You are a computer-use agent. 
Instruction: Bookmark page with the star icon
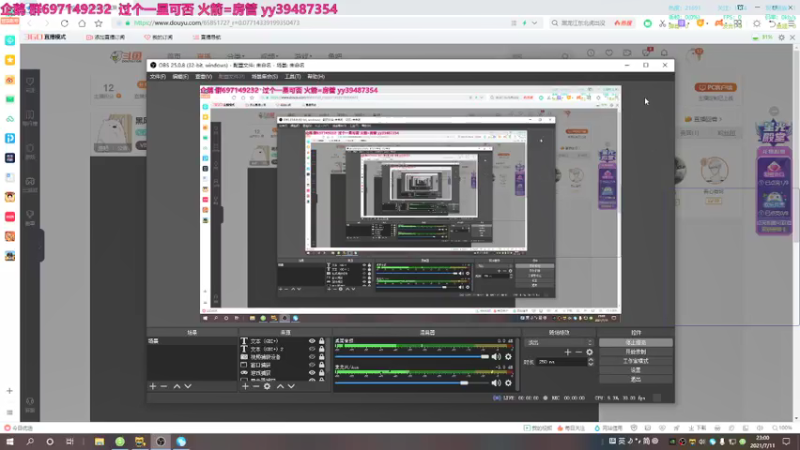tap(98, 23)
